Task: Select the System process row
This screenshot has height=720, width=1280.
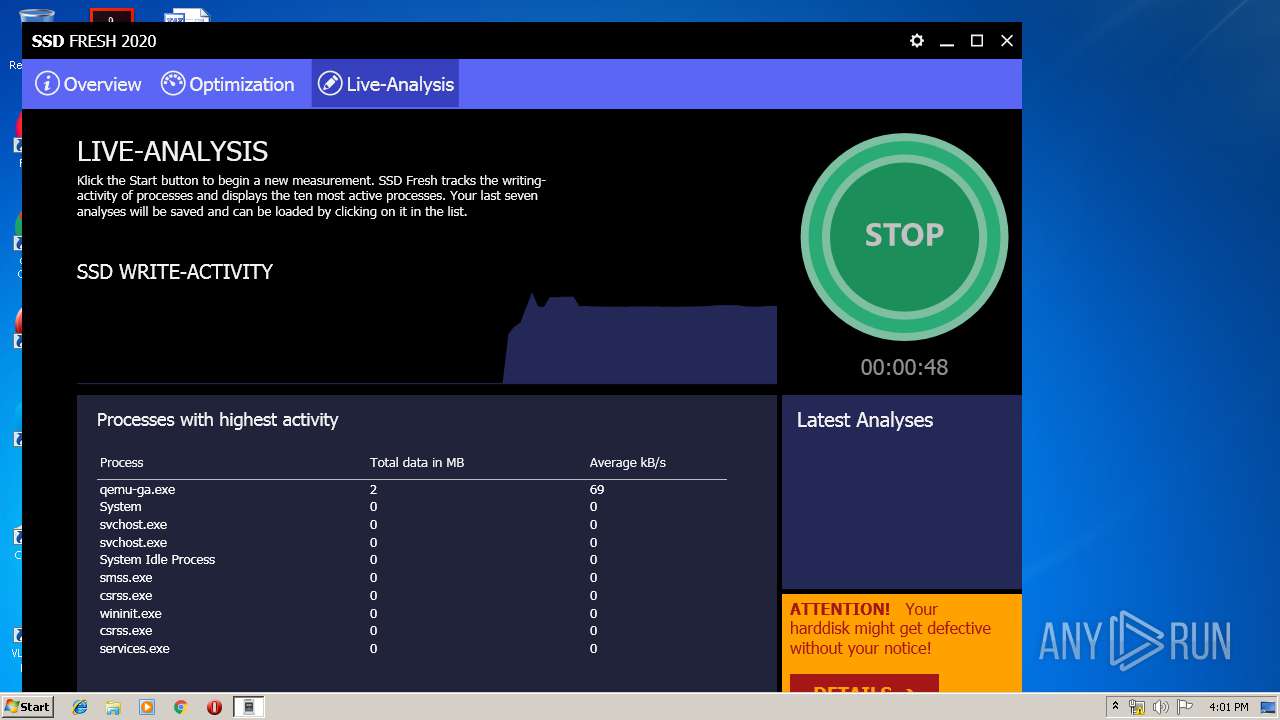Action: (412, 507)
